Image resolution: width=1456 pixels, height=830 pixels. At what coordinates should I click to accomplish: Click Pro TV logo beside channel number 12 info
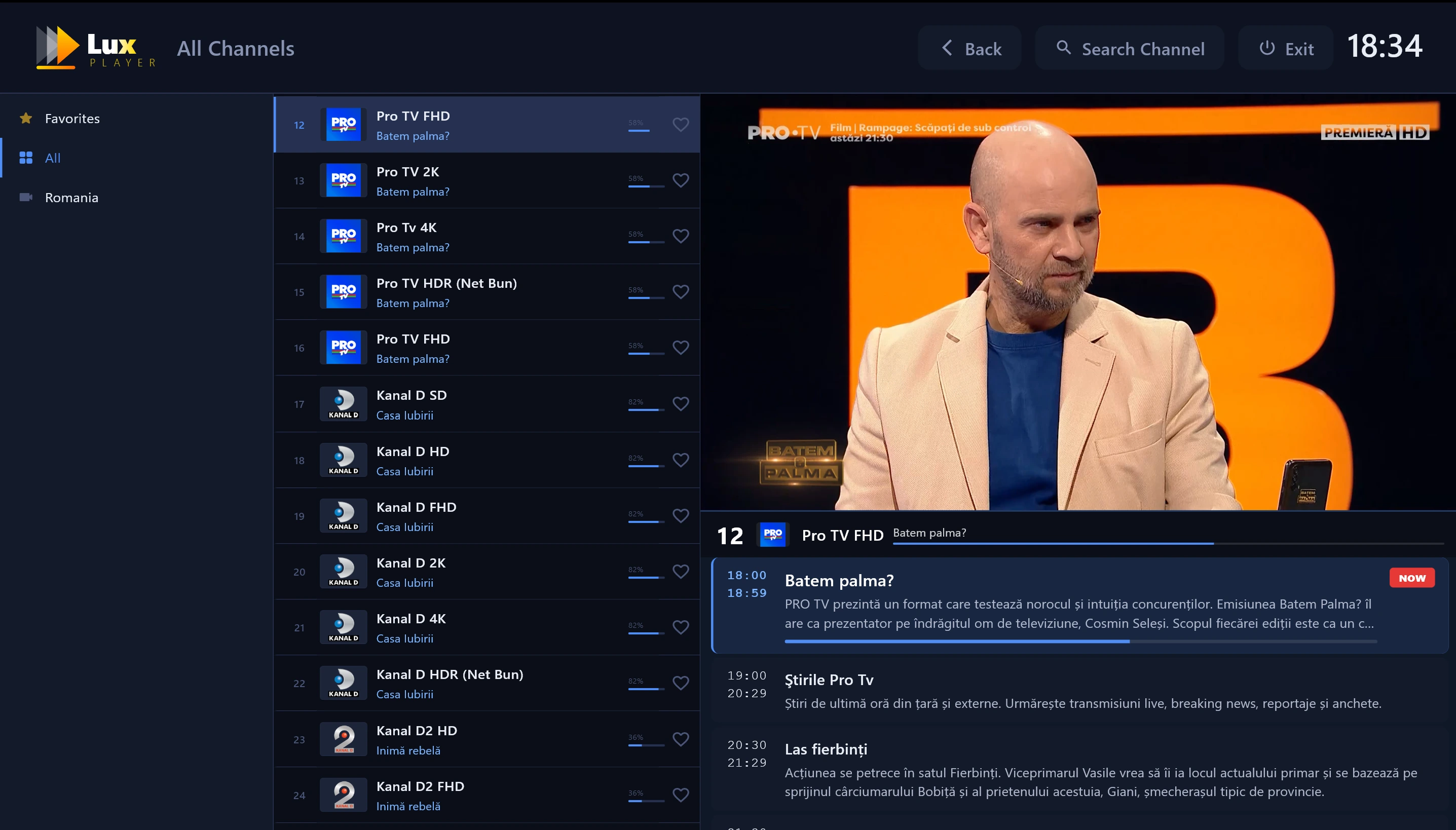coord(772,535)
